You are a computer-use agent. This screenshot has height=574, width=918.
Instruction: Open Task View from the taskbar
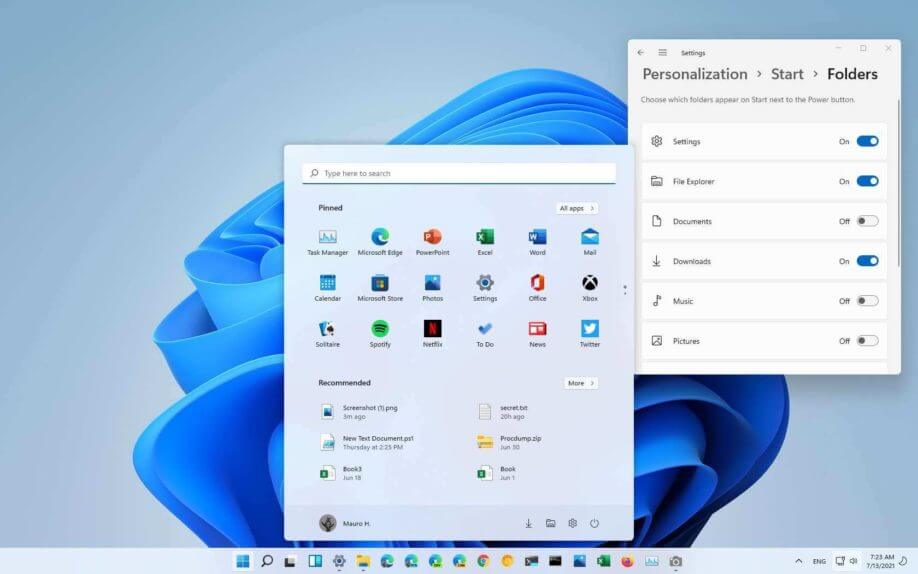pos(290,561)
